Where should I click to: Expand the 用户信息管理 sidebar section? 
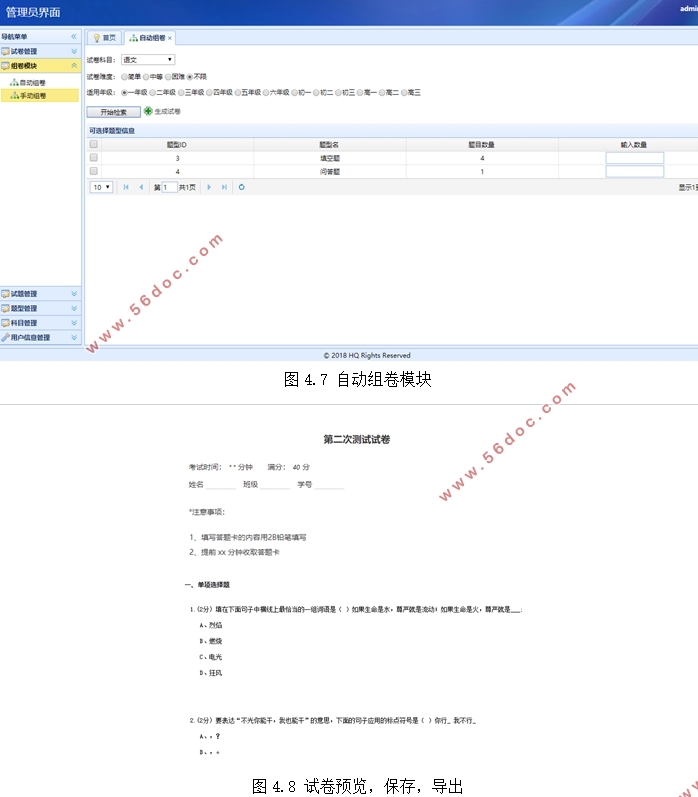(x=39, y=337)
